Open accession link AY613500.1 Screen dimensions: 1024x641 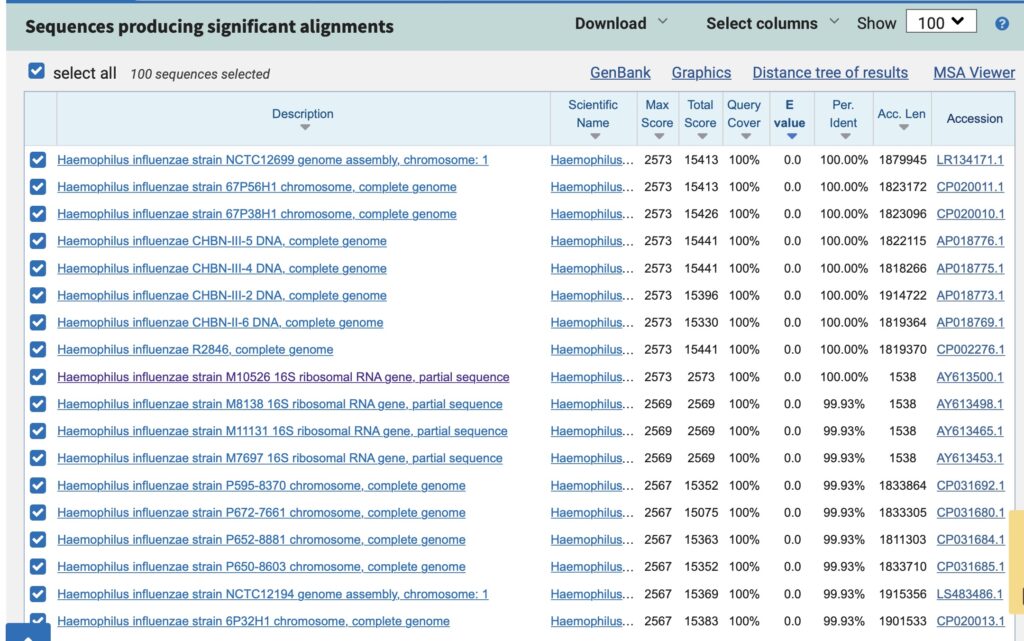click(x=970, y=377)
